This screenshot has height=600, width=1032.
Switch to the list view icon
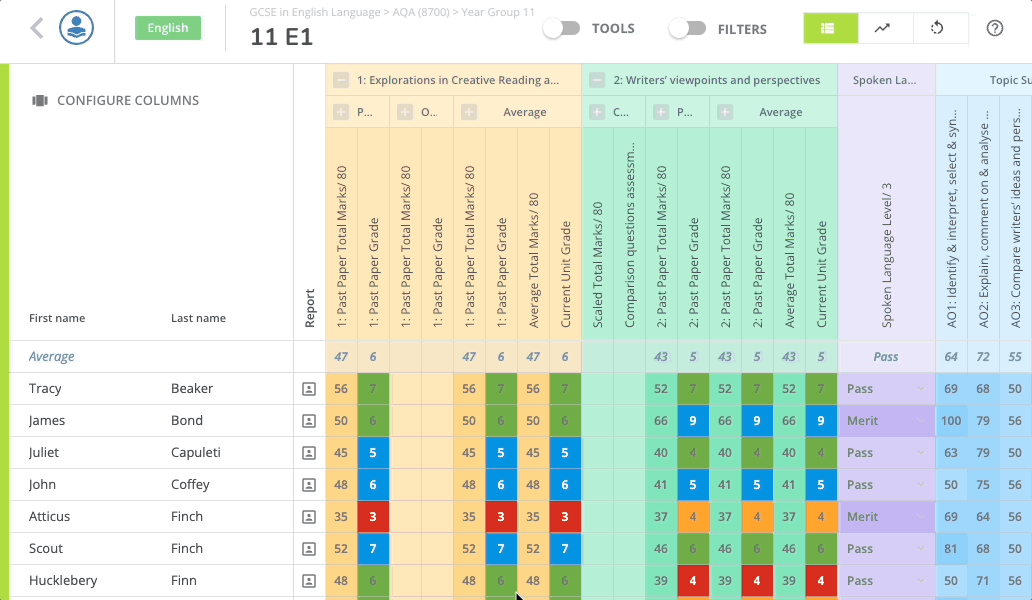(830, 28)
